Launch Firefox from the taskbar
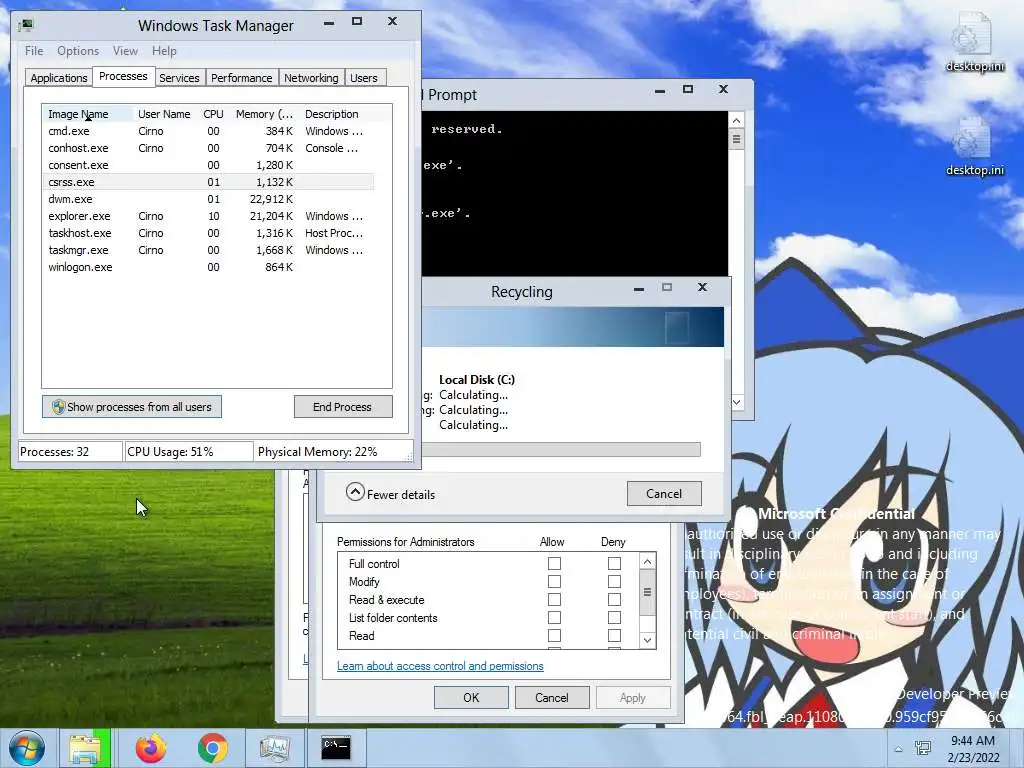1024x768 pixels. point(151,748)
